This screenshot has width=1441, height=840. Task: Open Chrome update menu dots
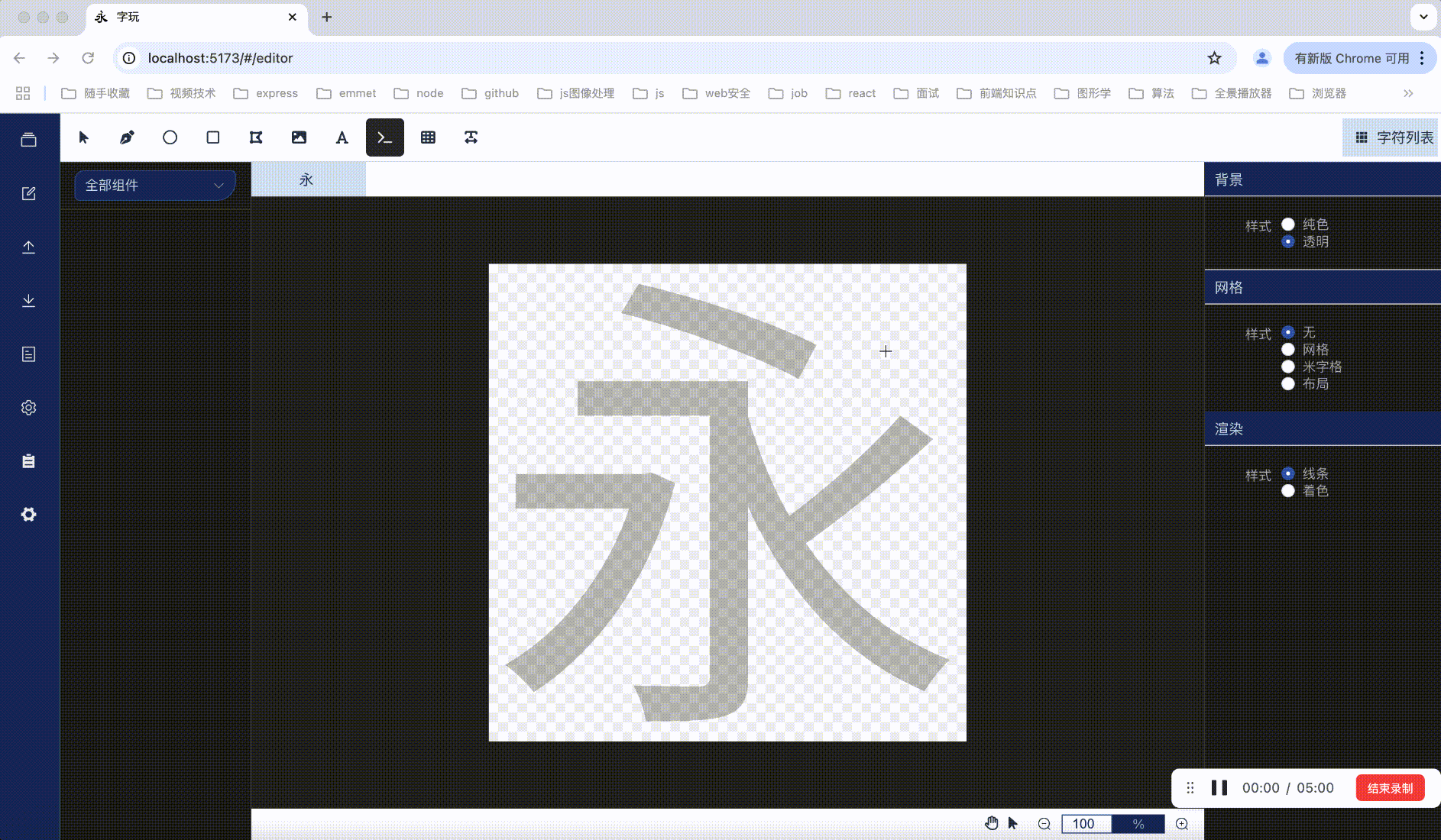tap(1422, 58)
